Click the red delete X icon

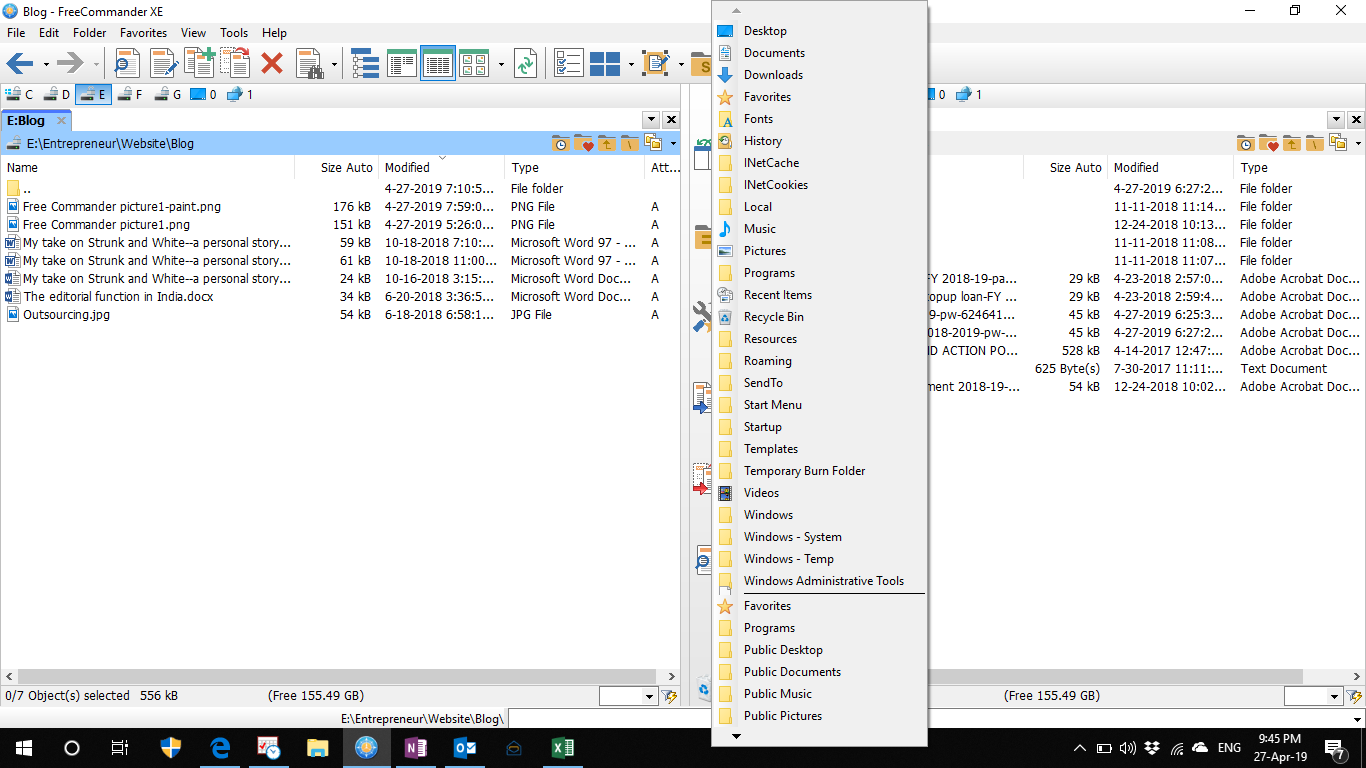[x=271, y=64]
